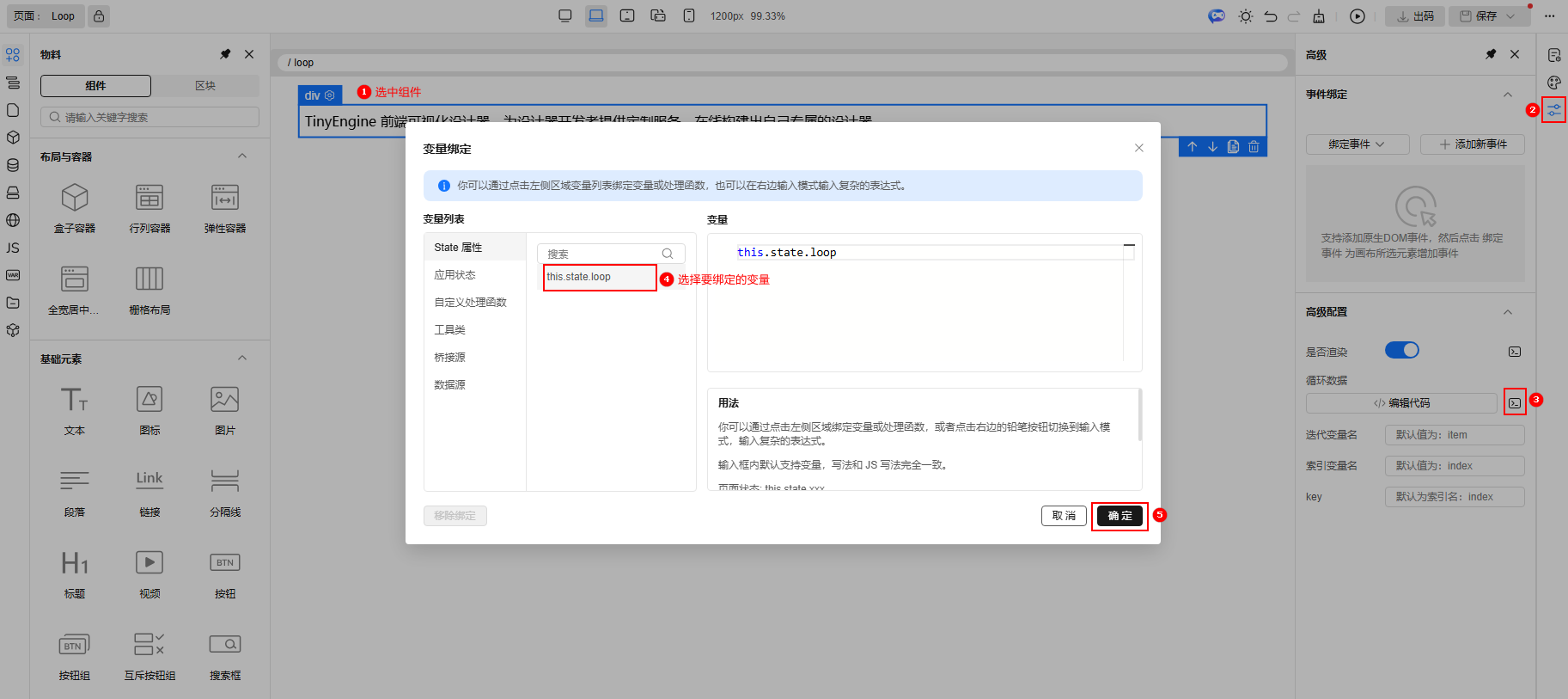Click the variable 搜索 input field
The width and height of the screenshot is (1568, 699).
coord(603,254)
